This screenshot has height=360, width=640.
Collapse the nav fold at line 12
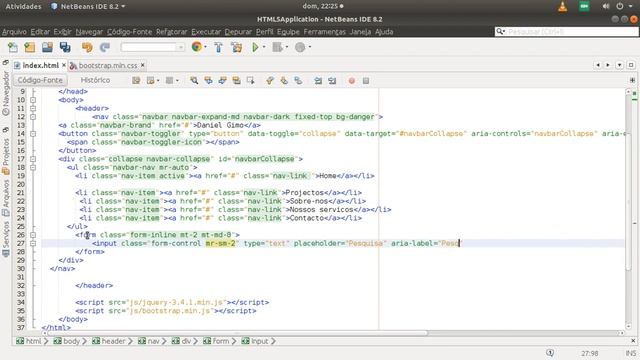(33, 117)
